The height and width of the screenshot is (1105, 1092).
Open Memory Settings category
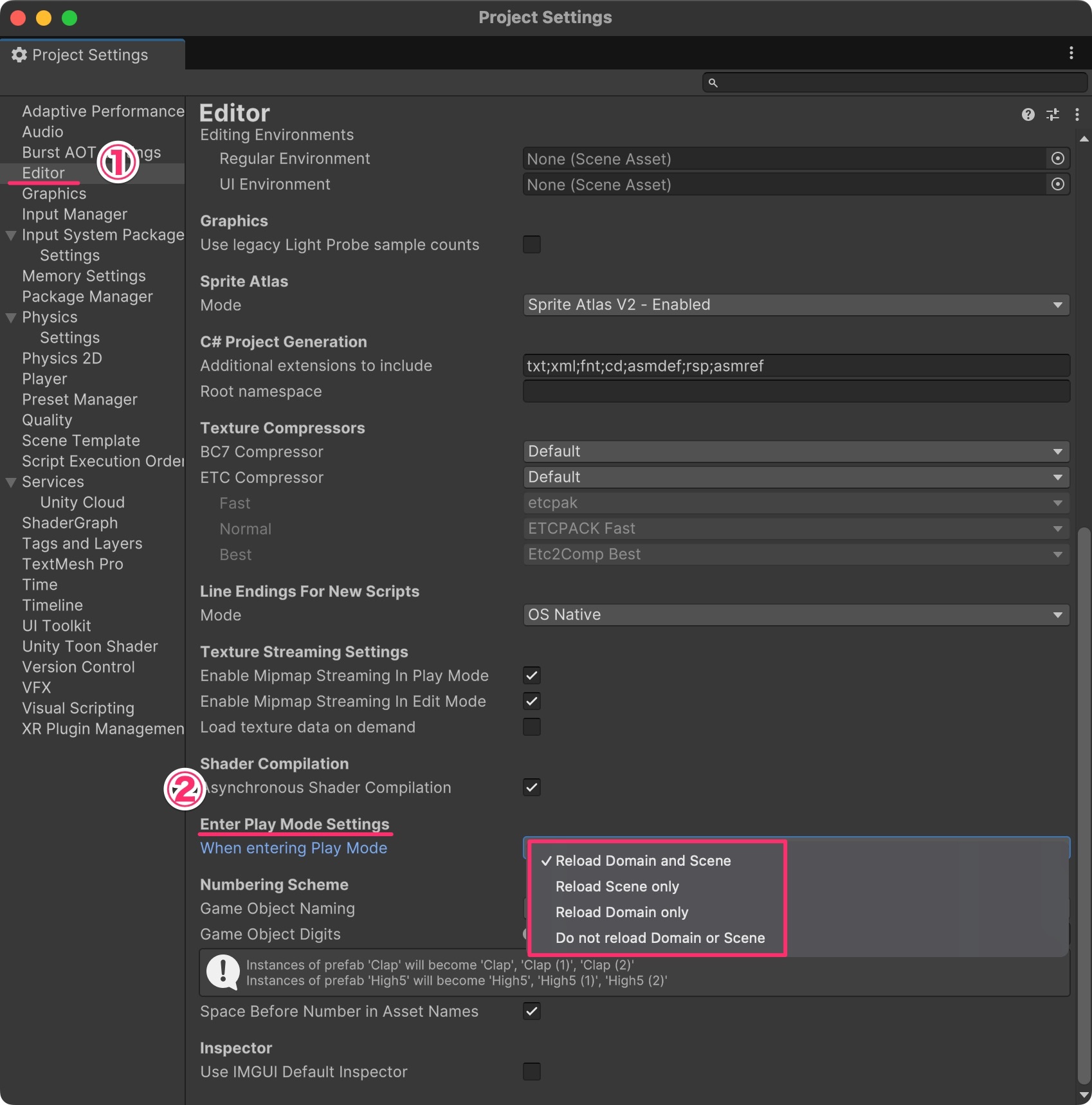pyautogui.click(x=84, y=276)
